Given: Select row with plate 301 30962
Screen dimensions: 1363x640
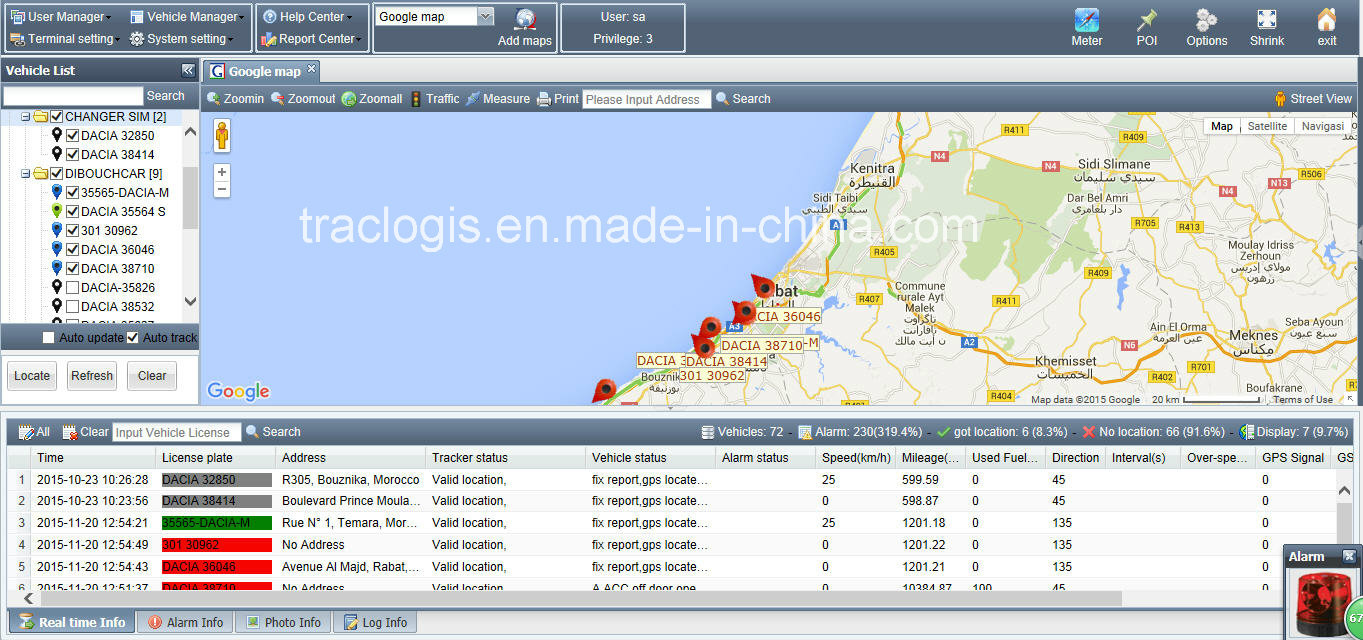Looking at the screenshot, I should (680, 545).
